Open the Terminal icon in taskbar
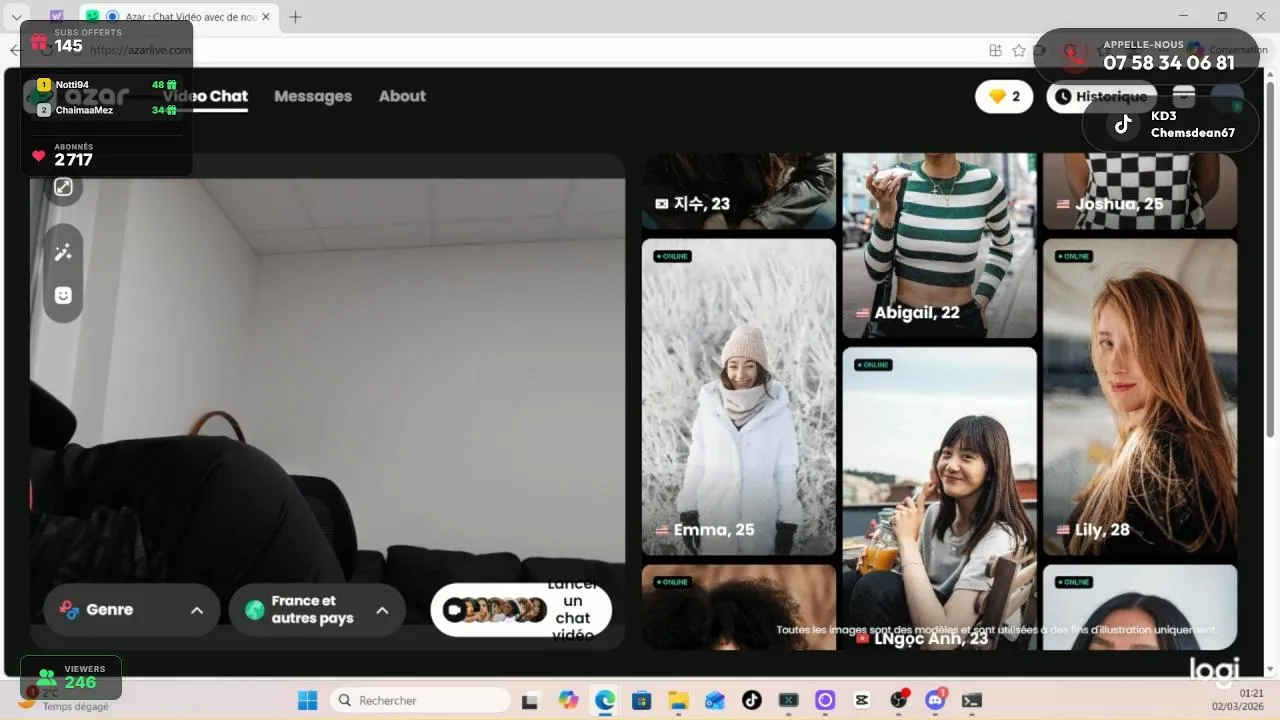 click(x=971, y=701)
